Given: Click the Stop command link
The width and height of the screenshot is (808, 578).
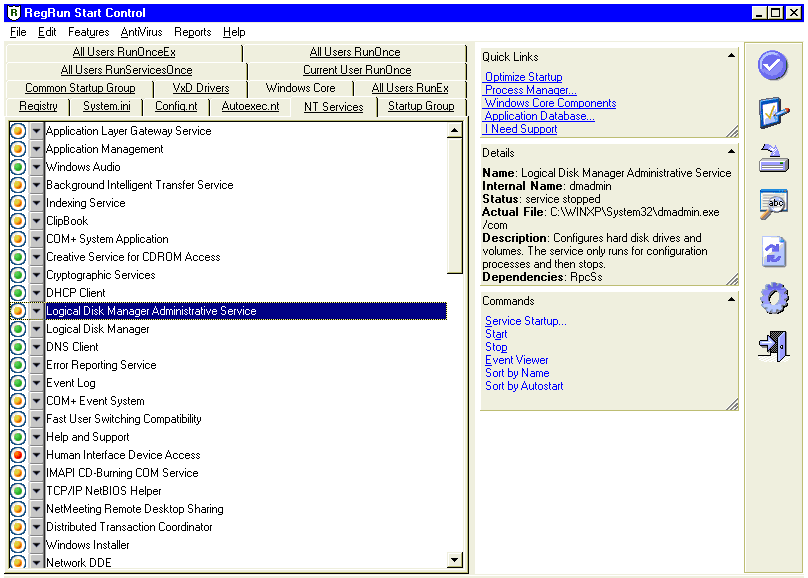Looking at the screenshot, I should 496,347.
